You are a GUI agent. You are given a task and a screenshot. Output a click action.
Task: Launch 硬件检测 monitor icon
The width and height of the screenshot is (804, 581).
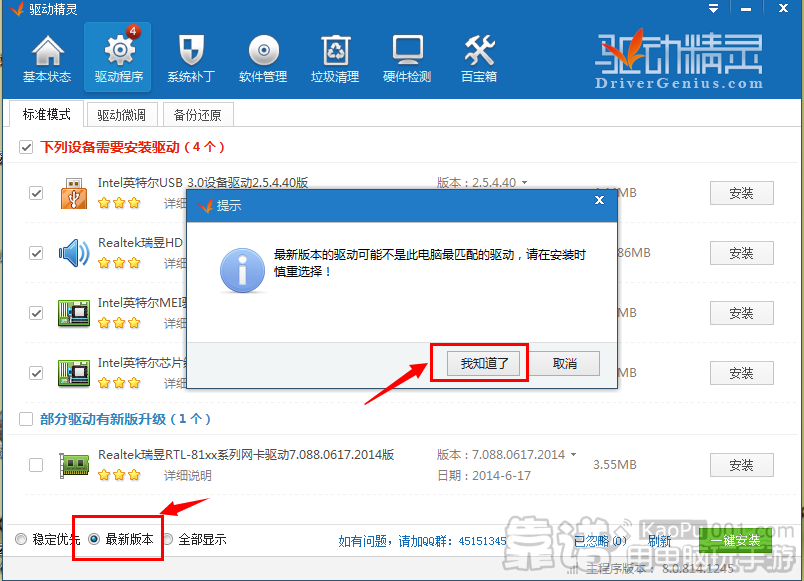tap(406, 57)
